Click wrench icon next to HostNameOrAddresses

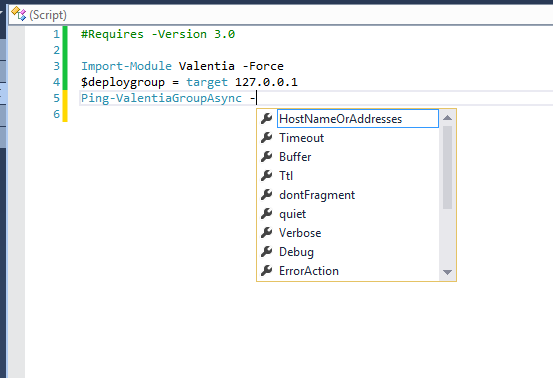tap(267, 119)
